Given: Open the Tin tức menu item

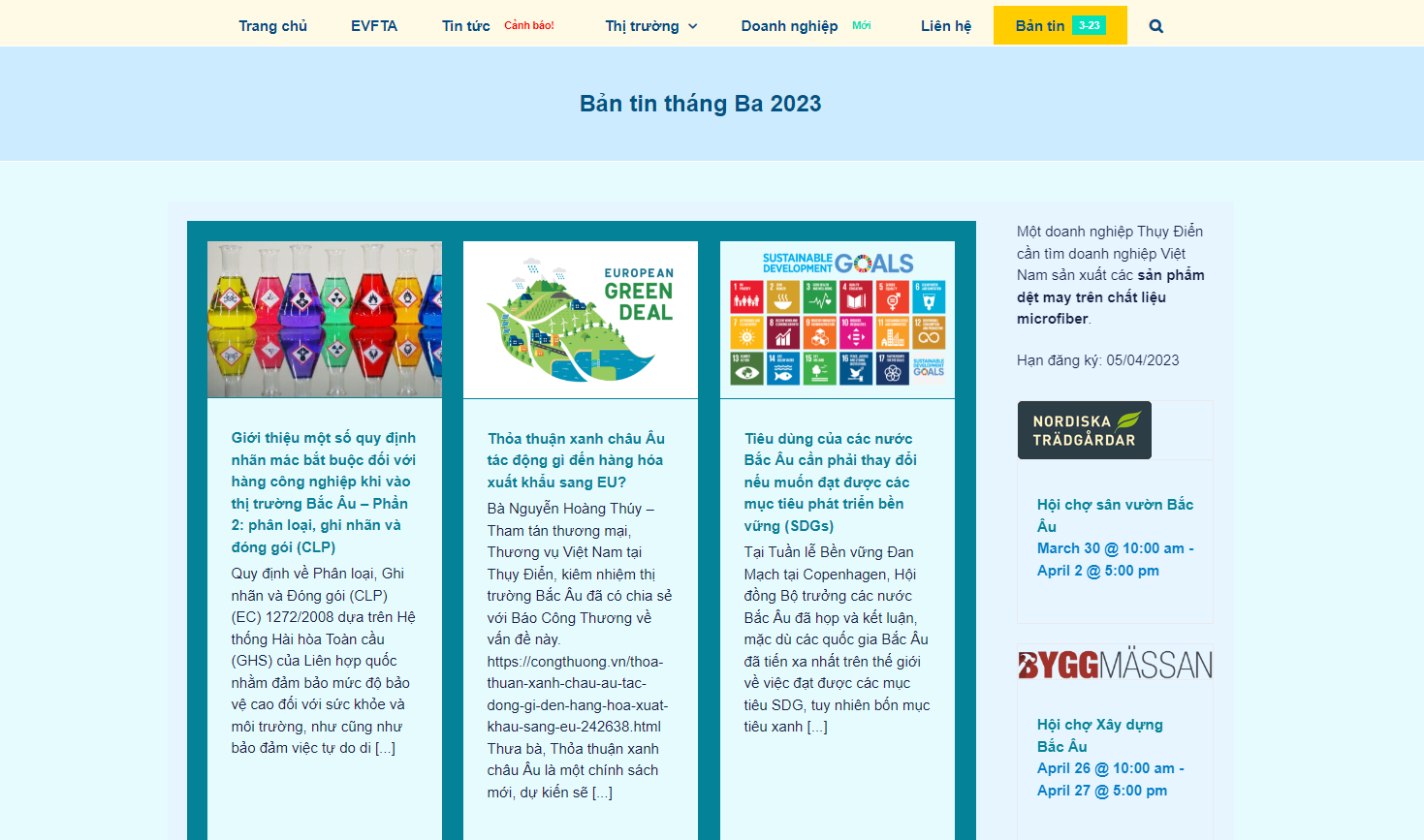Looking at the screenshot, I should [465, 26].
